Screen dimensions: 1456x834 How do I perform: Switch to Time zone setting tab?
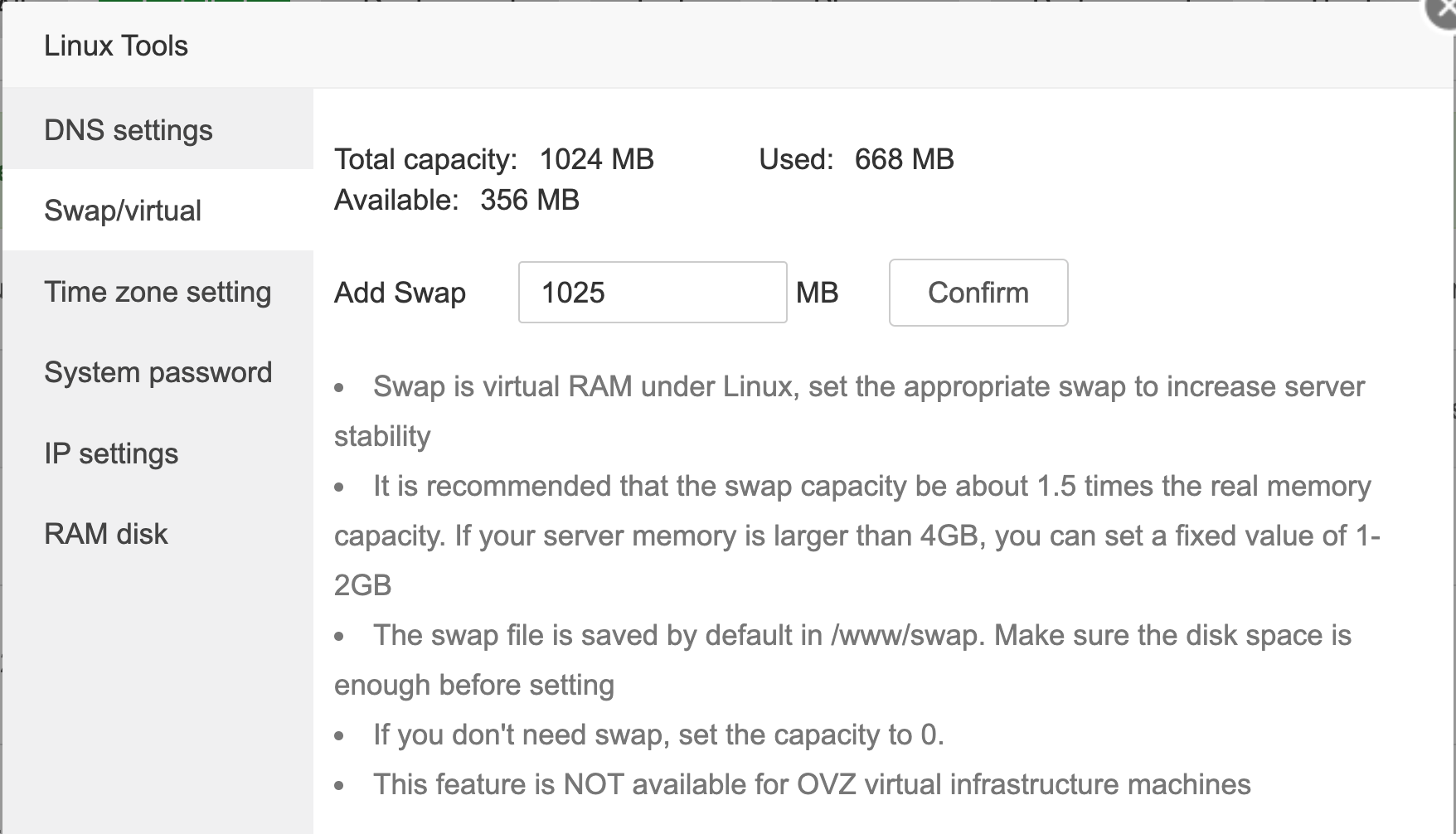coord(158,292)
